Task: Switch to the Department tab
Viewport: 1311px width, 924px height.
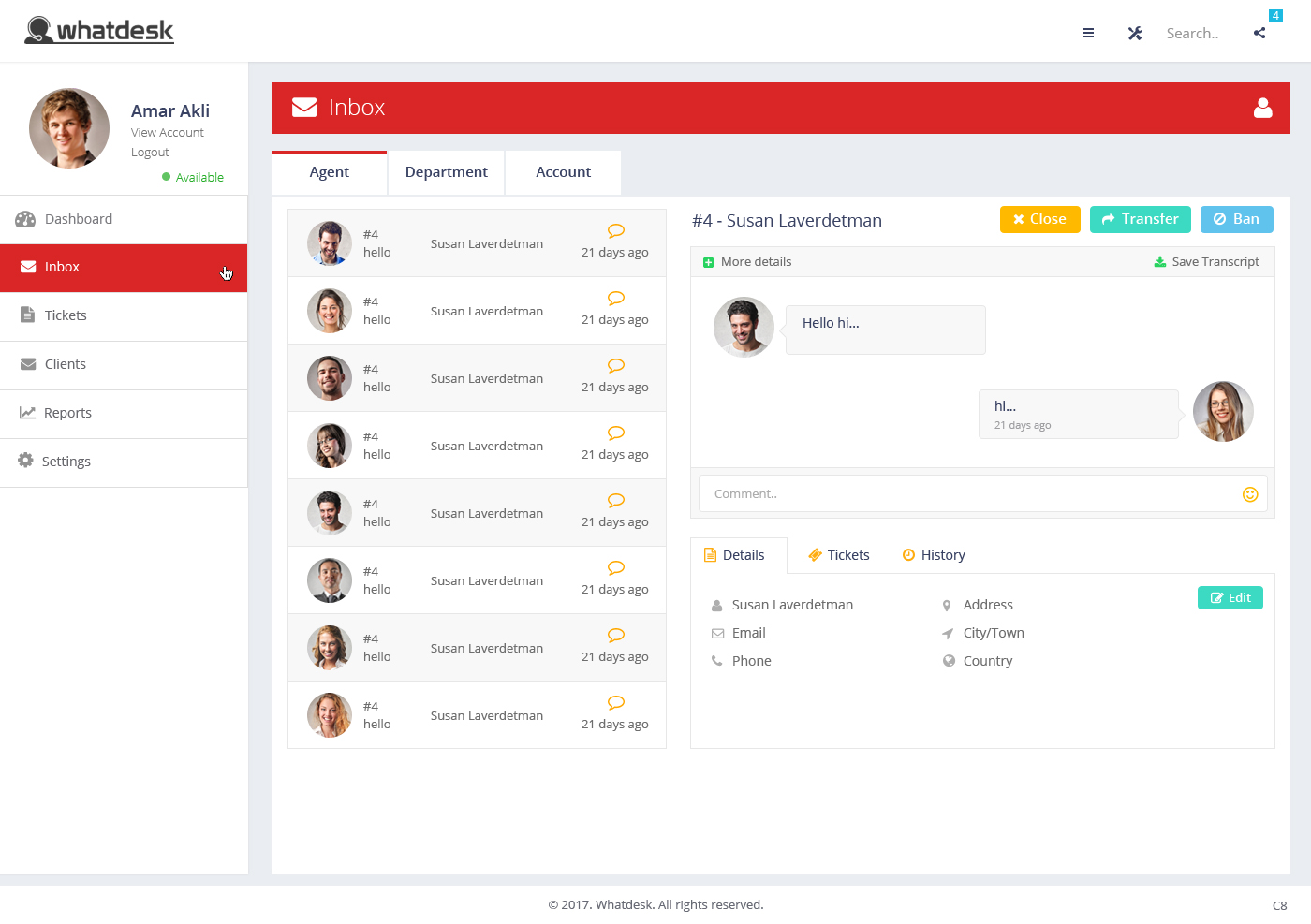Action: coord(446,172)
